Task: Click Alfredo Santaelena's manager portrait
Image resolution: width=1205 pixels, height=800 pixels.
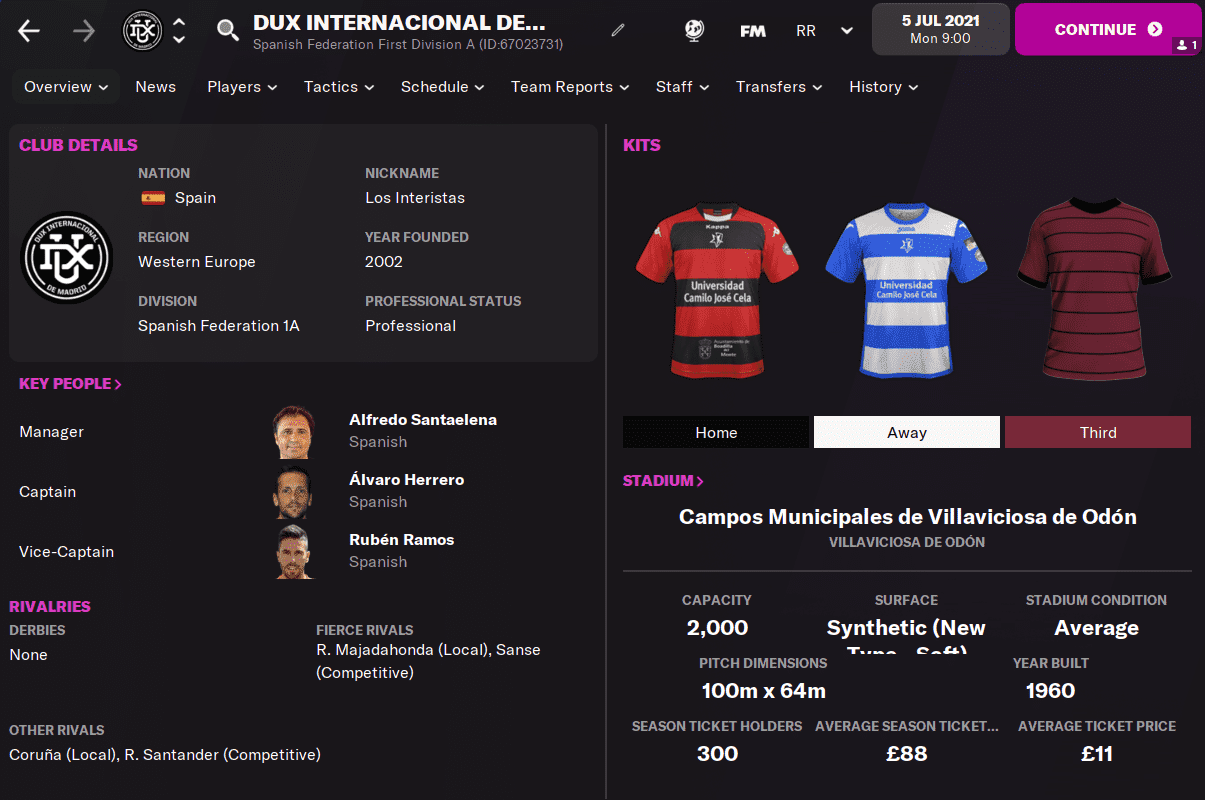Action: pos(294,432)
